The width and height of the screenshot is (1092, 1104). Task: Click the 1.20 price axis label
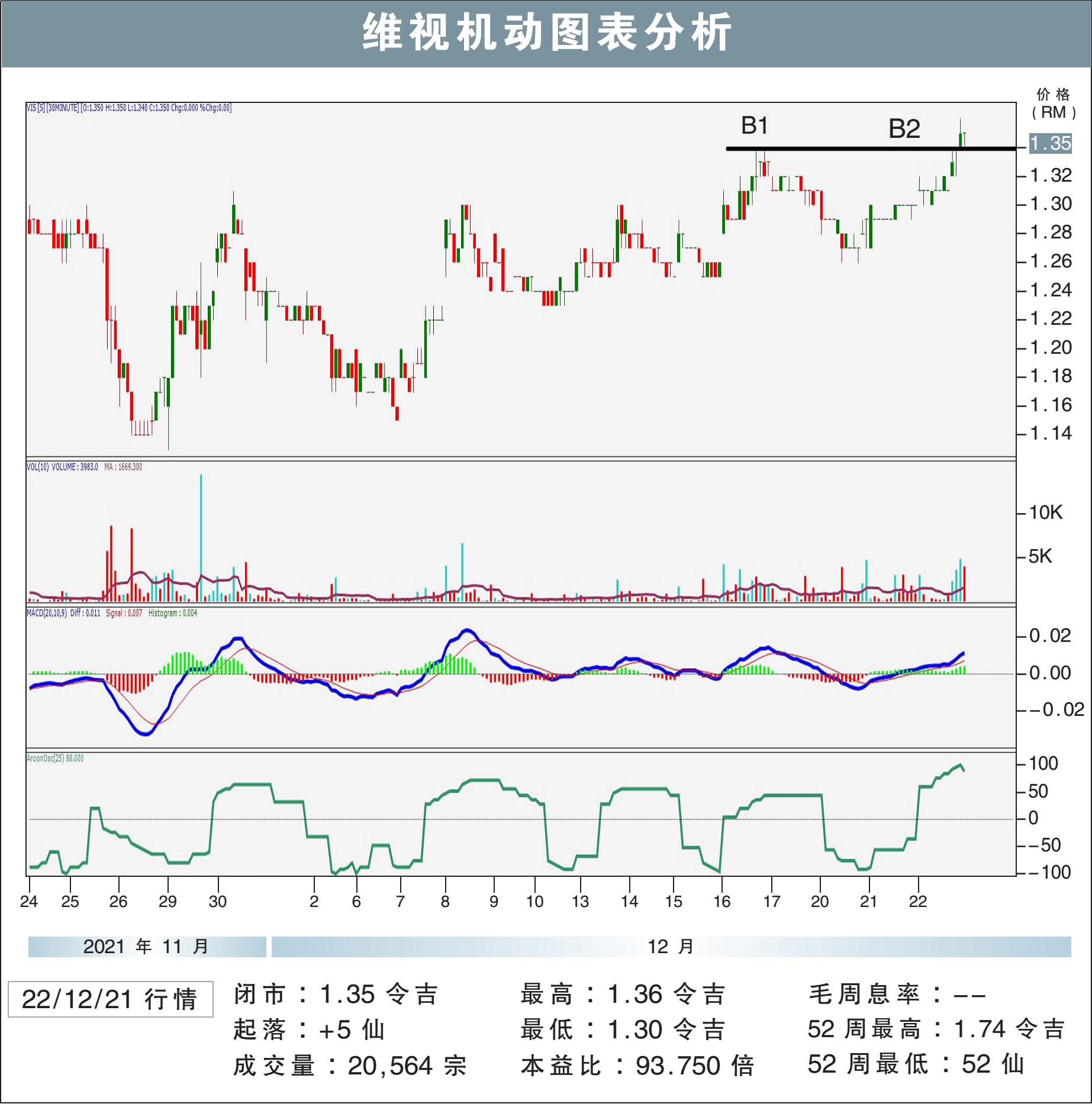(1051, 347)
